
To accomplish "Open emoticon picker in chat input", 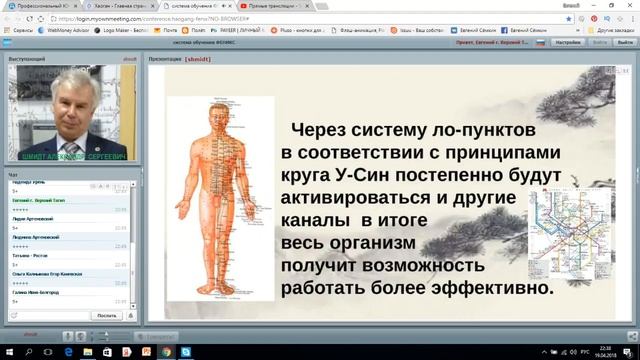I will [15, 316].
